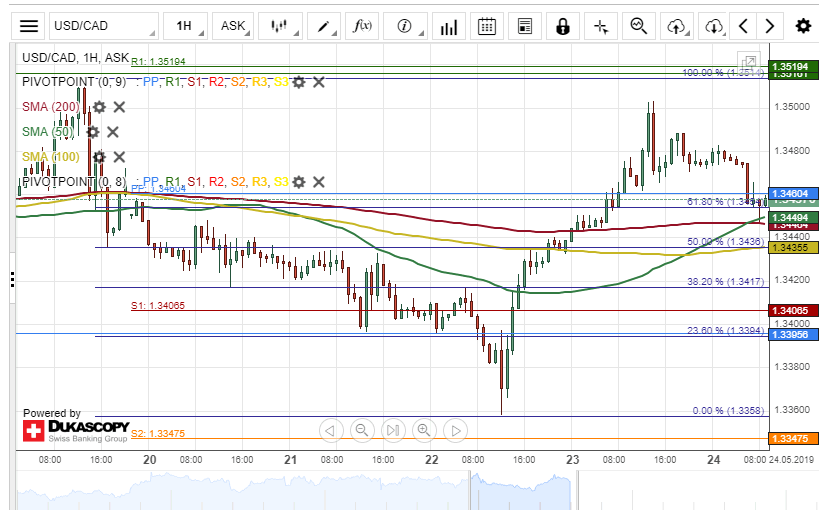
Task: Click the cloud upload save icon
Action: (677, 26)
